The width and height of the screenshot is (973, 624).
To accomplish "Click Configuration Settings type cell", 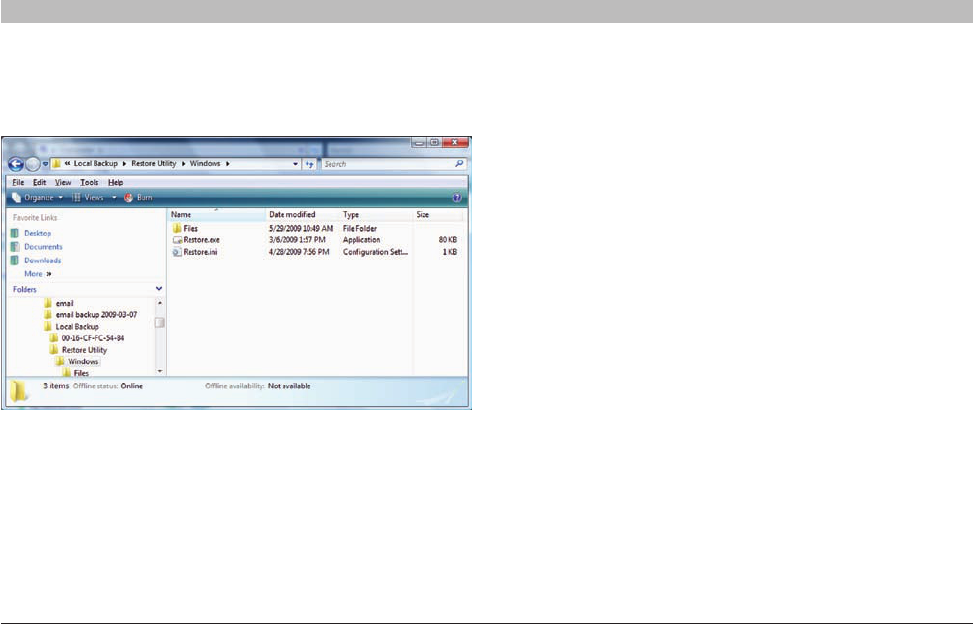I will 375,252.
